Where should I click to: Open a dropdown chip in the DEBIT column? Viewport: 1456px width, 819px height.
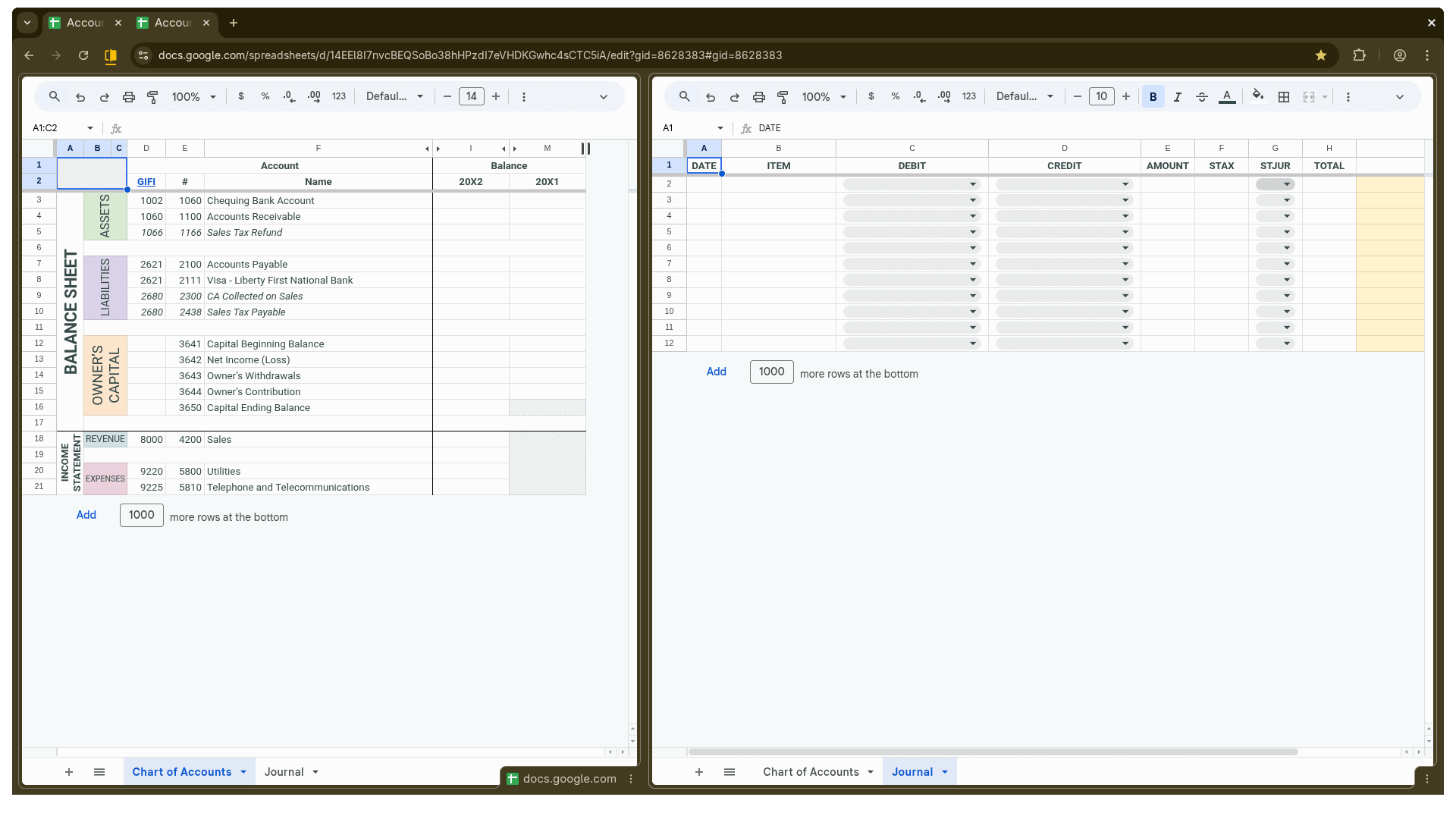(972, 184)
